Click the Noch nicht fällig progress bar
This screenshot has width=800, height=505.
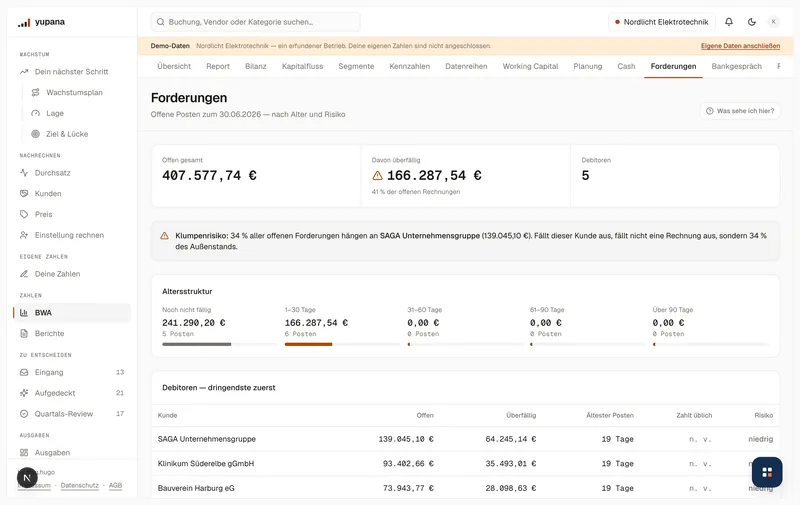pyautogui.click(x=219, y=344)
